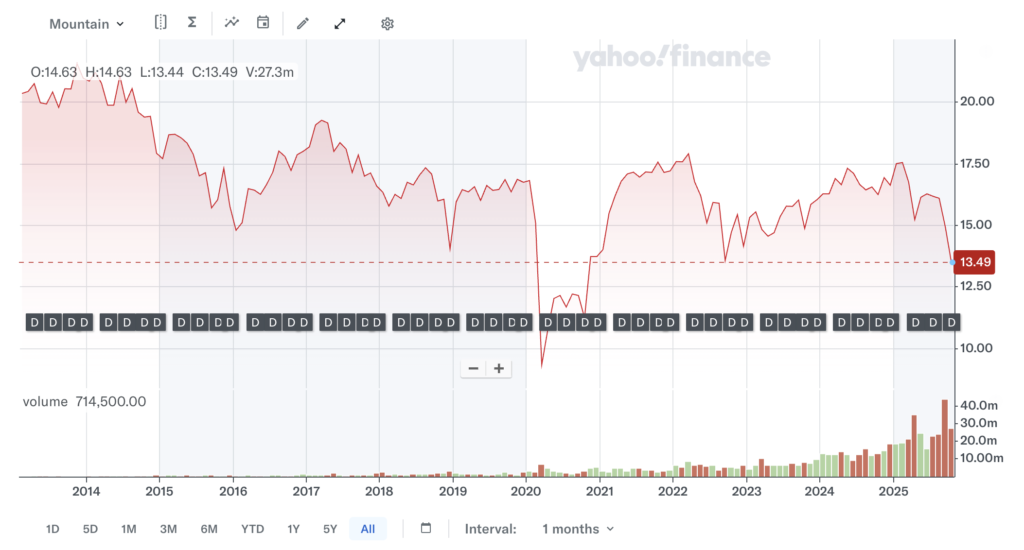Choose the 1Y time range
The image size is (1024, 550).
[x=293, y=529]
